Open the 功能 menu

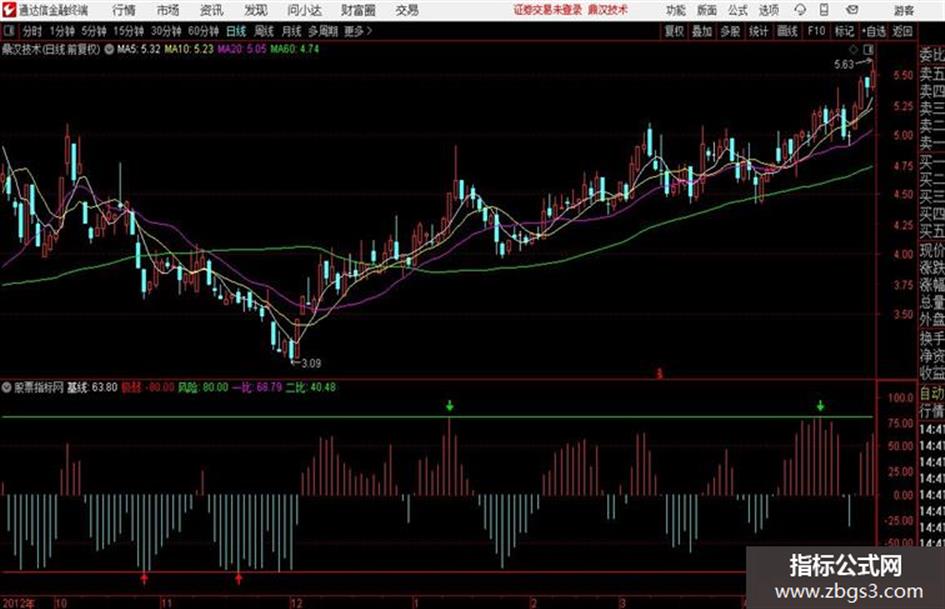tap(676, 10)
